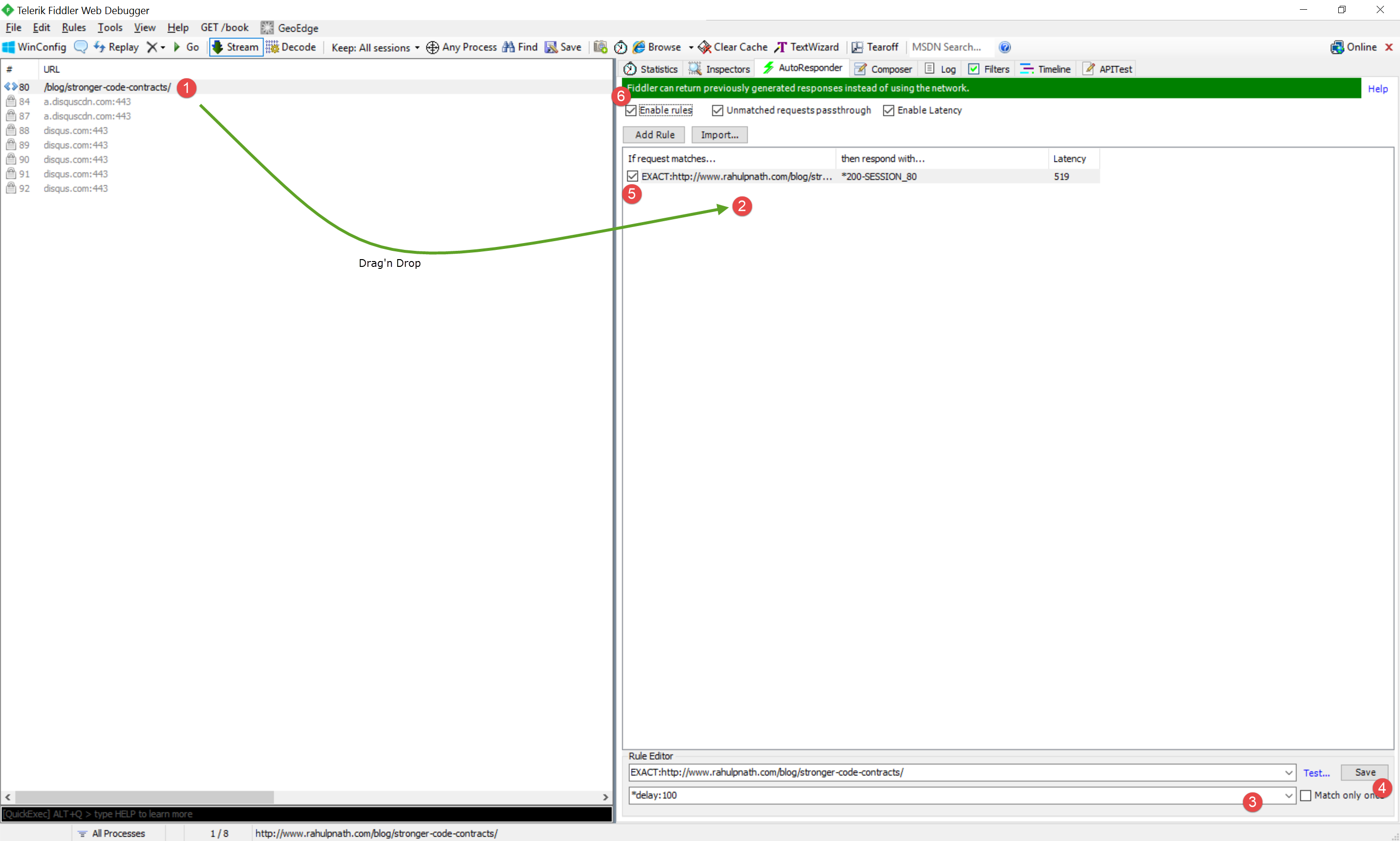Sort rules by Latency column header
The height and width of the screenshot is (841, 1400).
pos(1074,158)
